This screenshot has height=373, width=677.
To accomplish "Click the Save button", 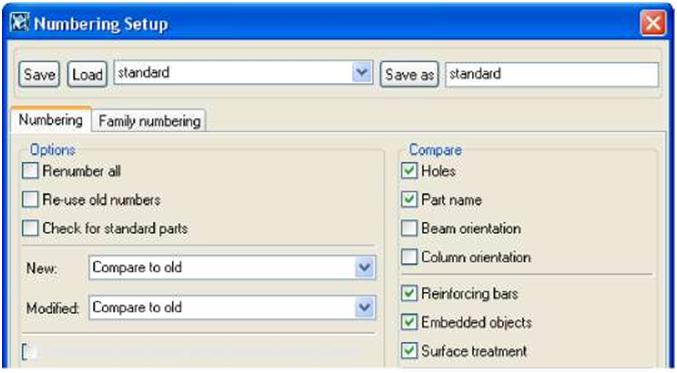I will click(39, 74).
